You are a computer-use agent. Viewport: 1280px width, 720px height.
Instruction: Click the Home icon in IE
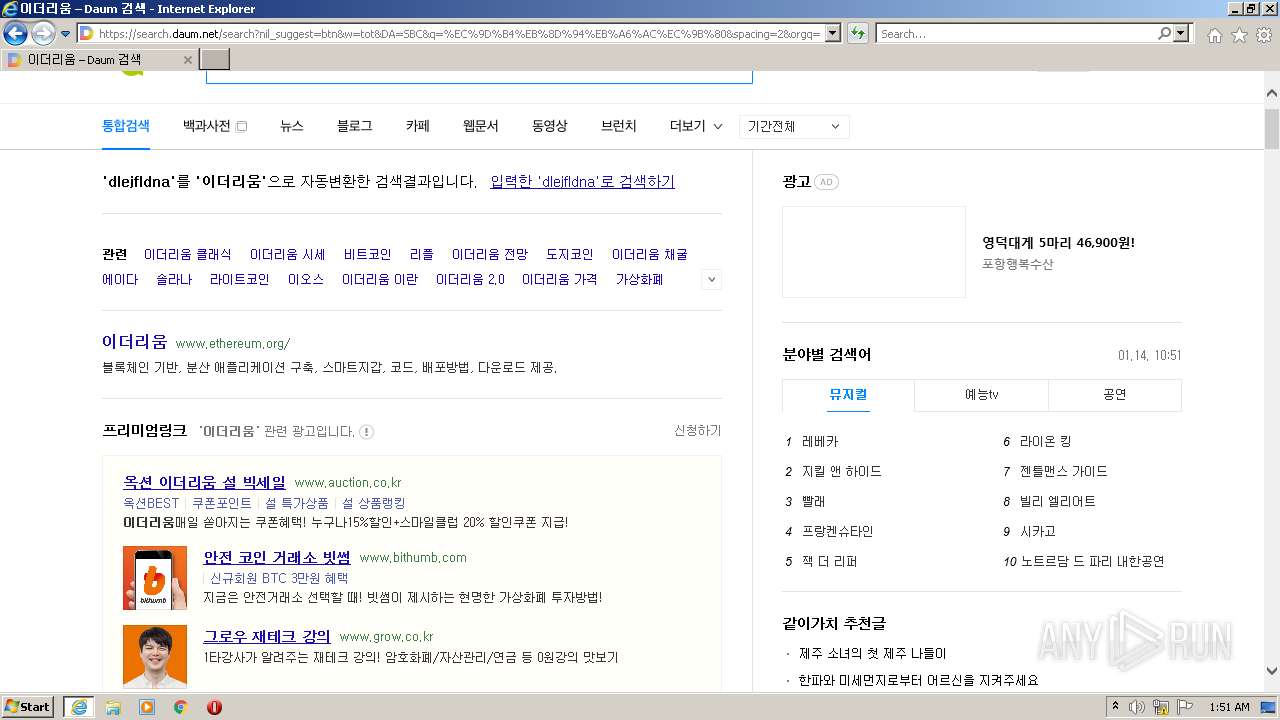[1214, 35]
